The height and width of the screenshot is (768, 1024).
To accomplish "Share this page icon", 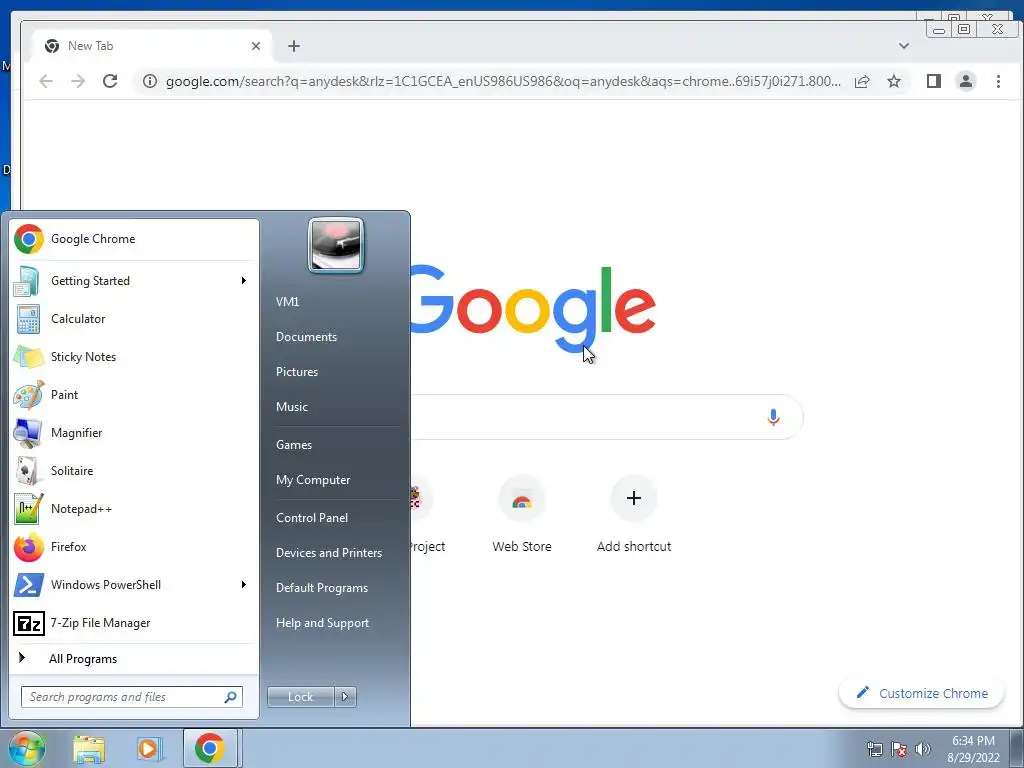I will [862, 81].
